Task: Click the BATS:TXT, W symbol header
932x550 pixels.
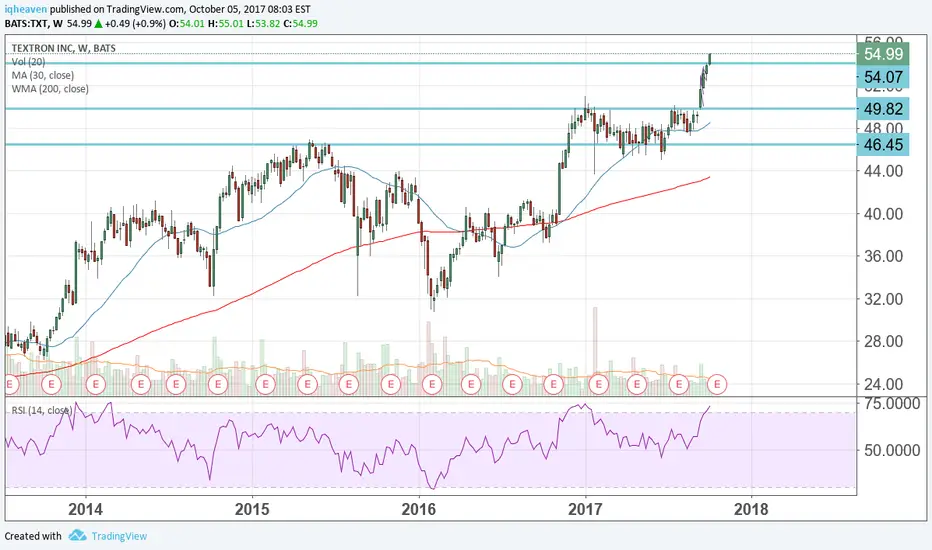Action: coord(34,24)
